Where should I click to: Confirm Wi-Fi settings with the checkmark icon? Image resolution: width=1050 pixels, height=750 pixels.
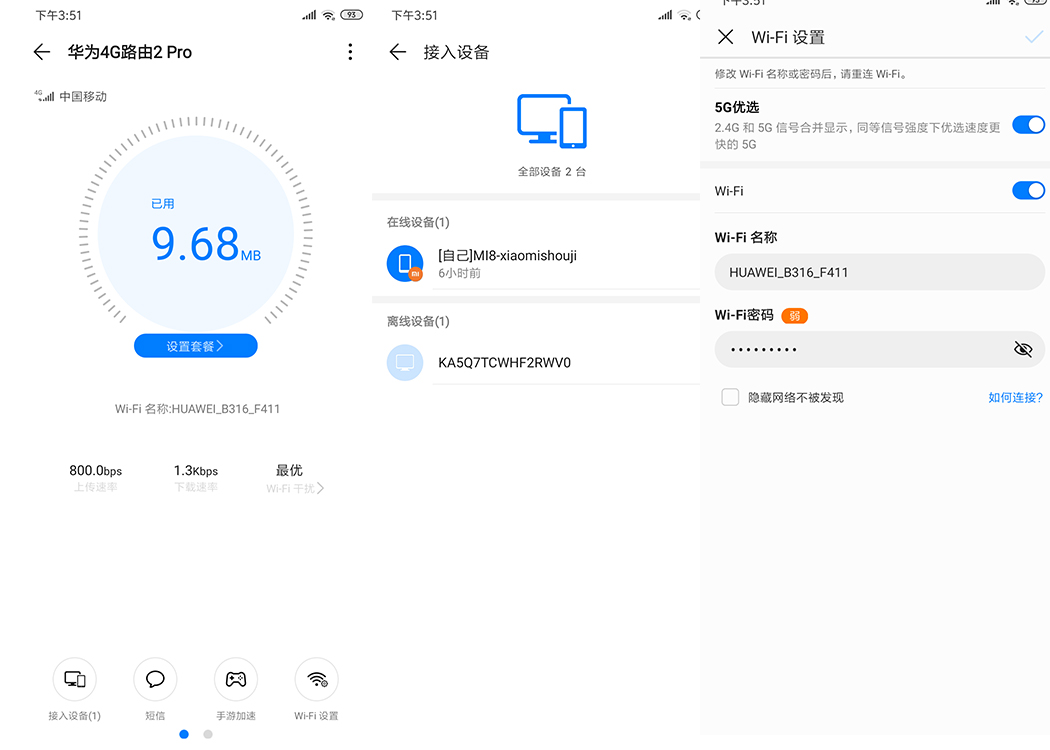click(x=1036, y=36)
